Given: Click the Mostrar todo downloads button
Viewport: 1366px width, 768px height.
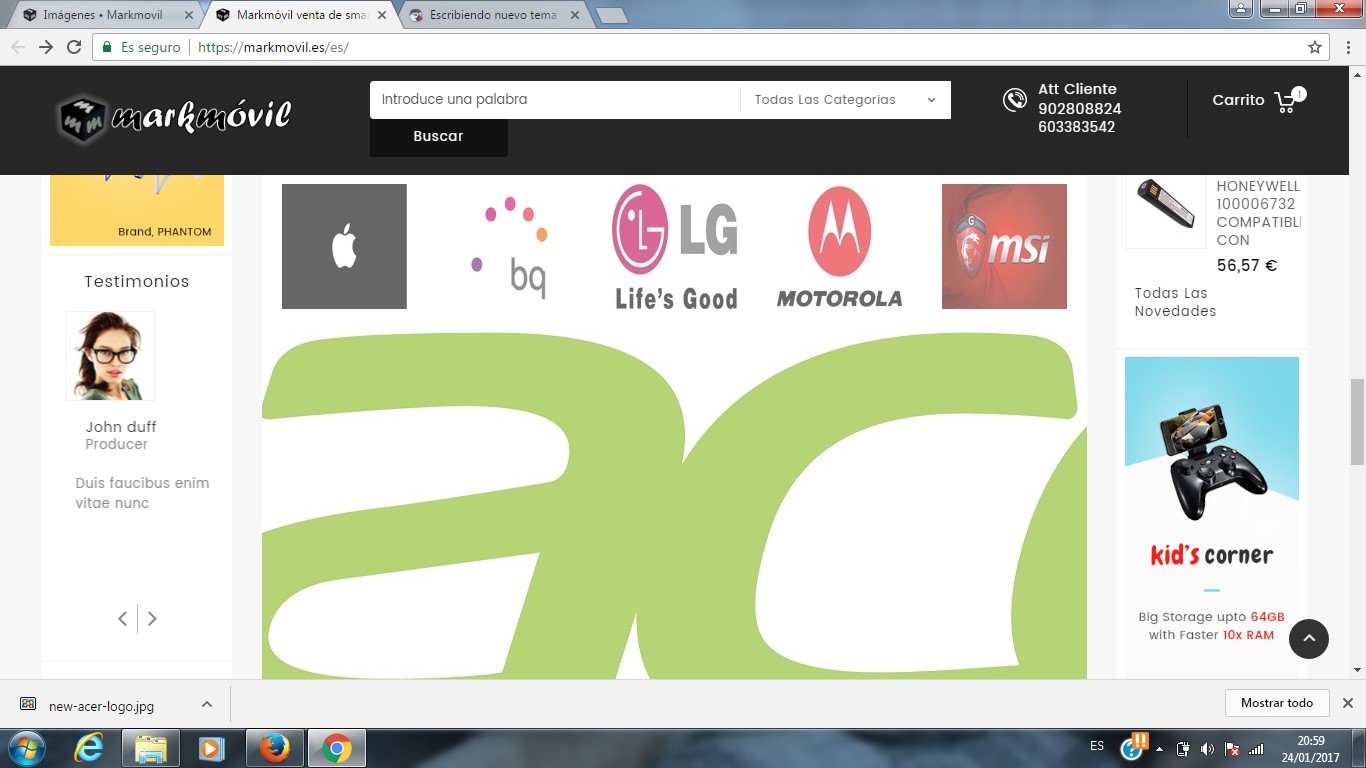Looking at the screenshot, I should 1277,703.
